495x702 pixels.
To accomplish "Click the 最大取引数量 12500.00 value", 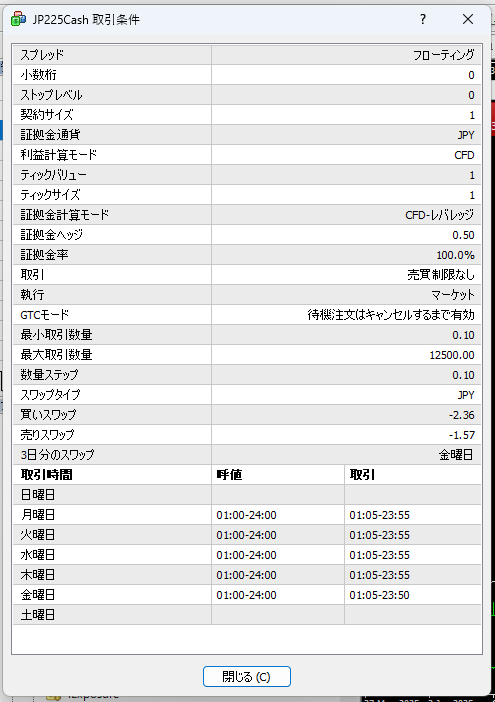I will pyautogui.click(x=452, y=355).
